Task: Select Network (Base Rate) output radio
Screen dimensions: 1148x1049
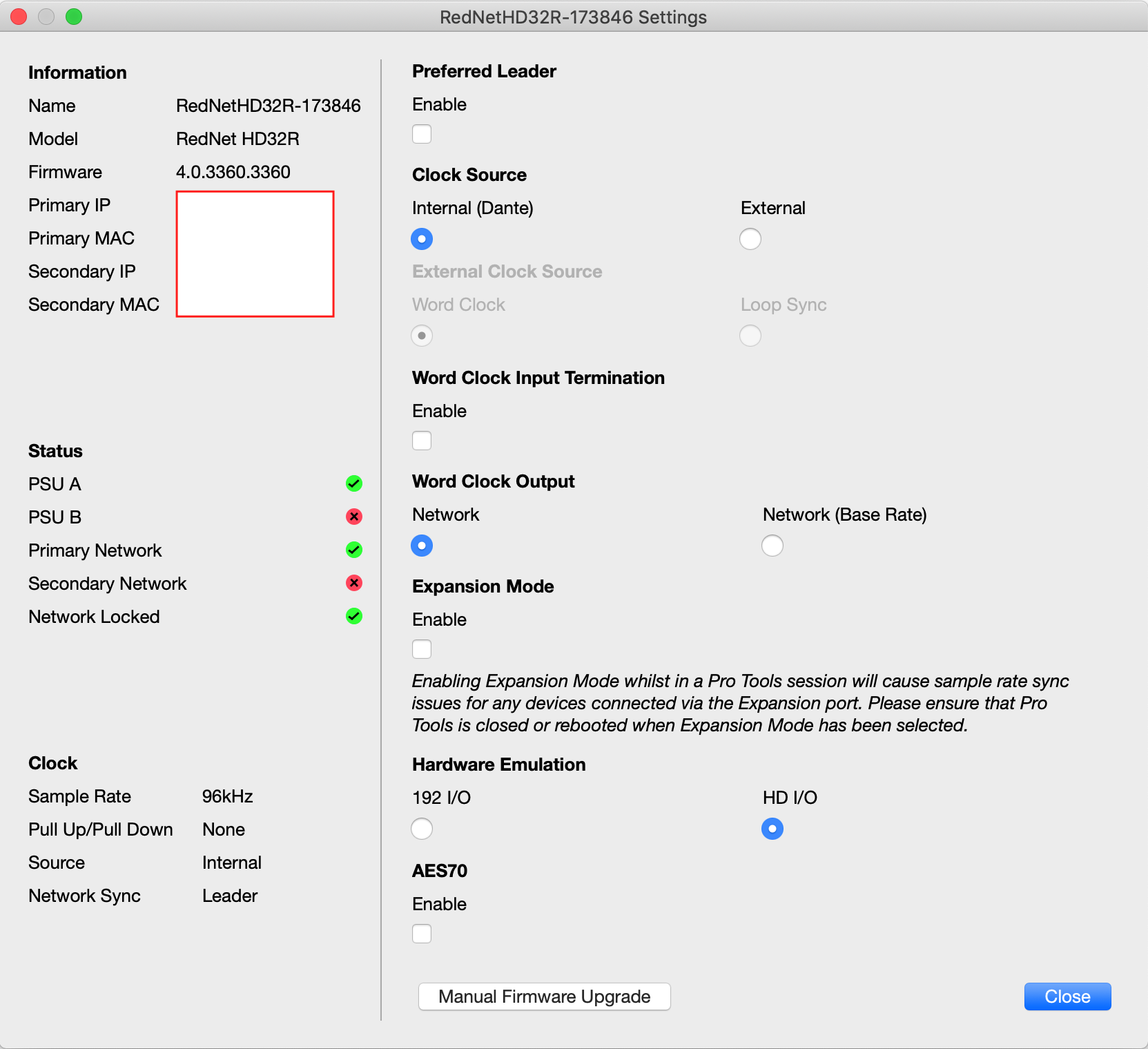Action: (x=772, y=546)
